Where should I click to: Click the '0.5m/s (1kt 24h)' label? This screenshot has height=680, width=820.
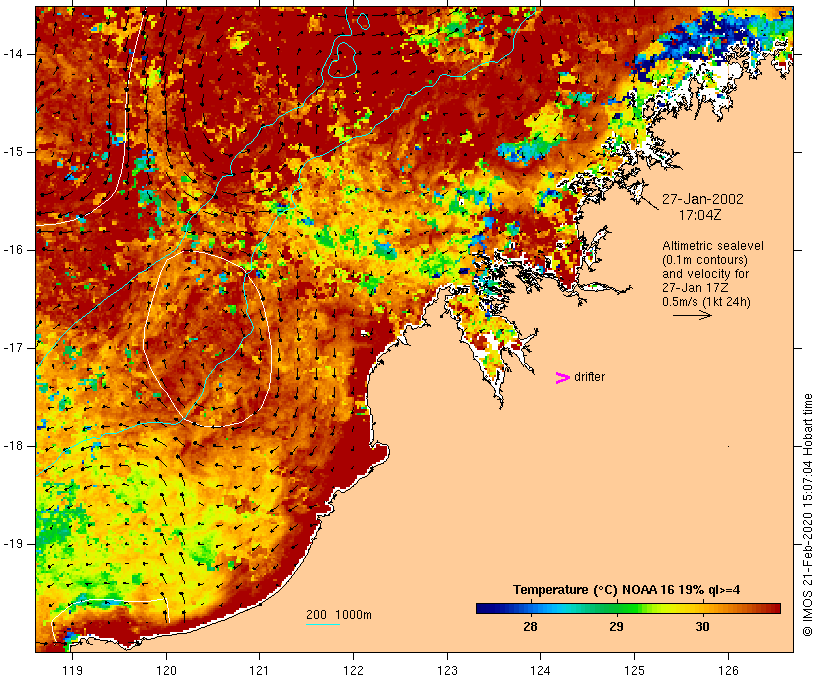coord(706,302)
